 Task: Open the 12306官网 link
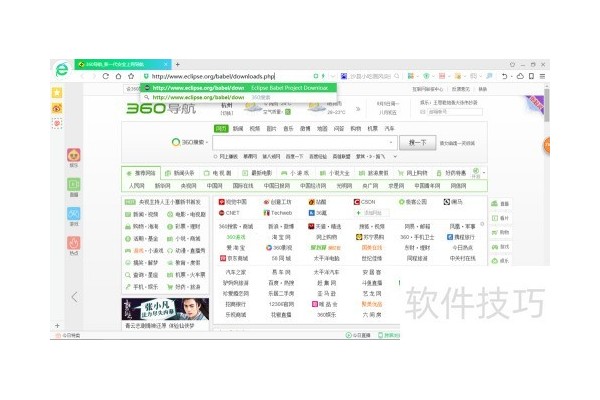tap(281, 304)
